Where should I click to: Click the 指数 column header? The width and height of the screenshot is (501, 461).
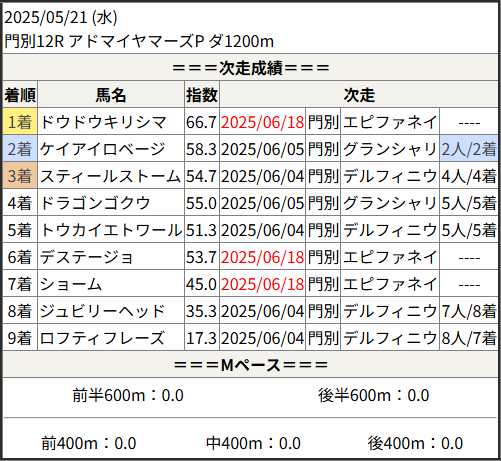click(x=202, y=95)
